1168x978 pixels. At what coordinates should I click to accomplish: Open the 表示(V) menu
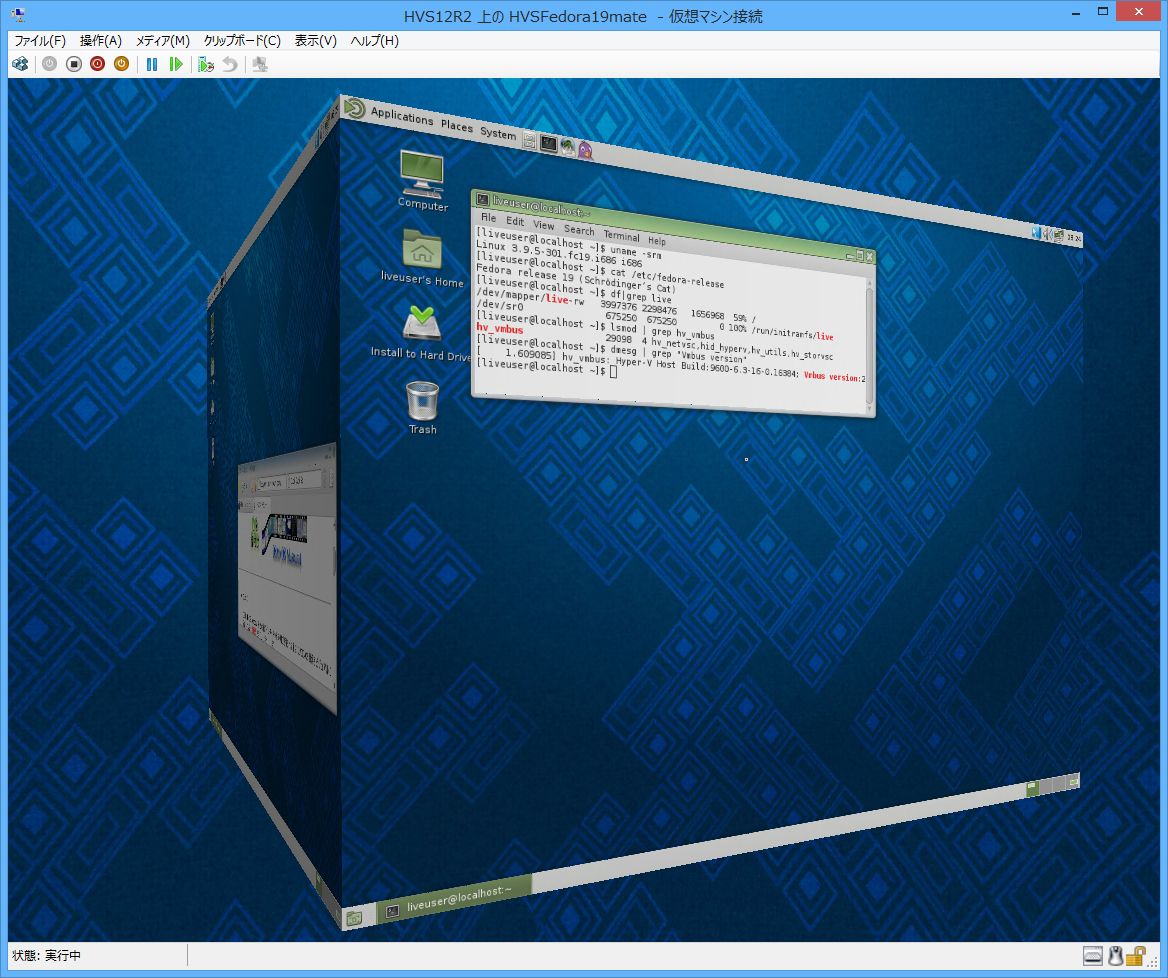click(x=315, y=41)
